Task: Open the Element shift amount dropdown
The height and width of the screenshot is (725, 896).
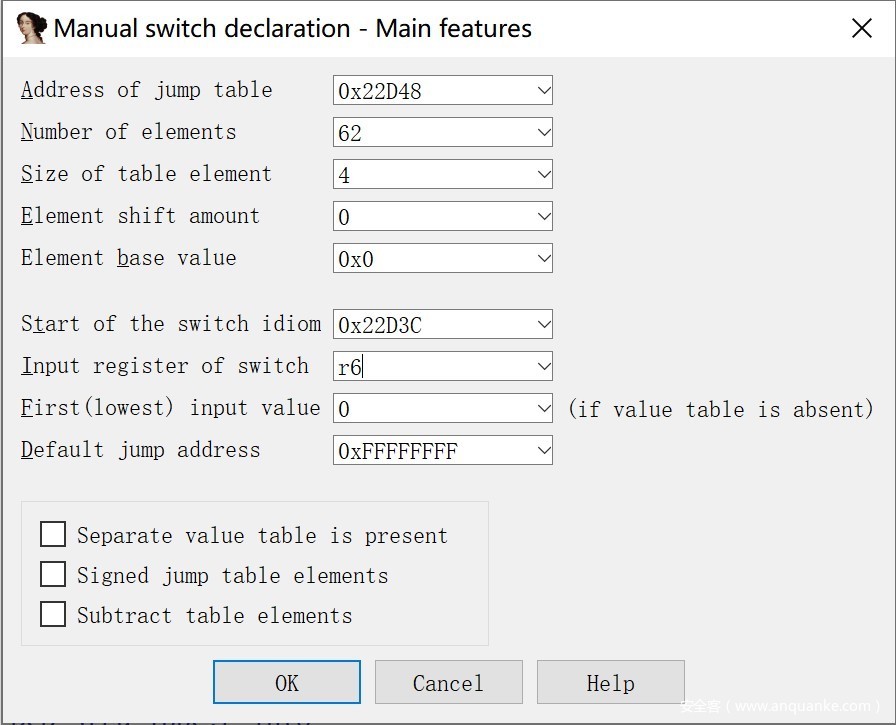Action: 543,217
